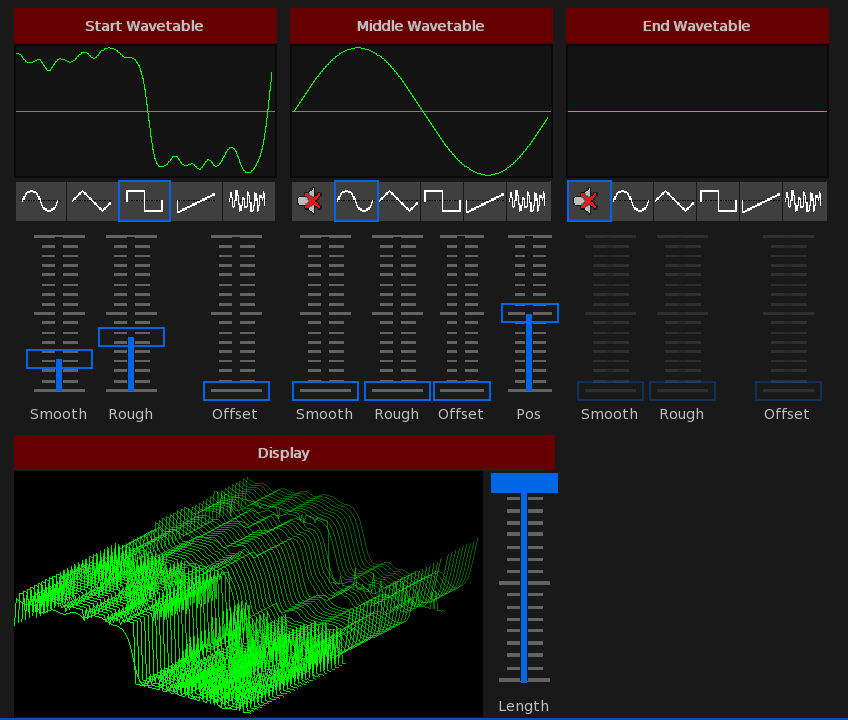Choose sawtooth wave for End Wavetable
The width and height of the screenshot is (848, 720).
coord(761,201)
